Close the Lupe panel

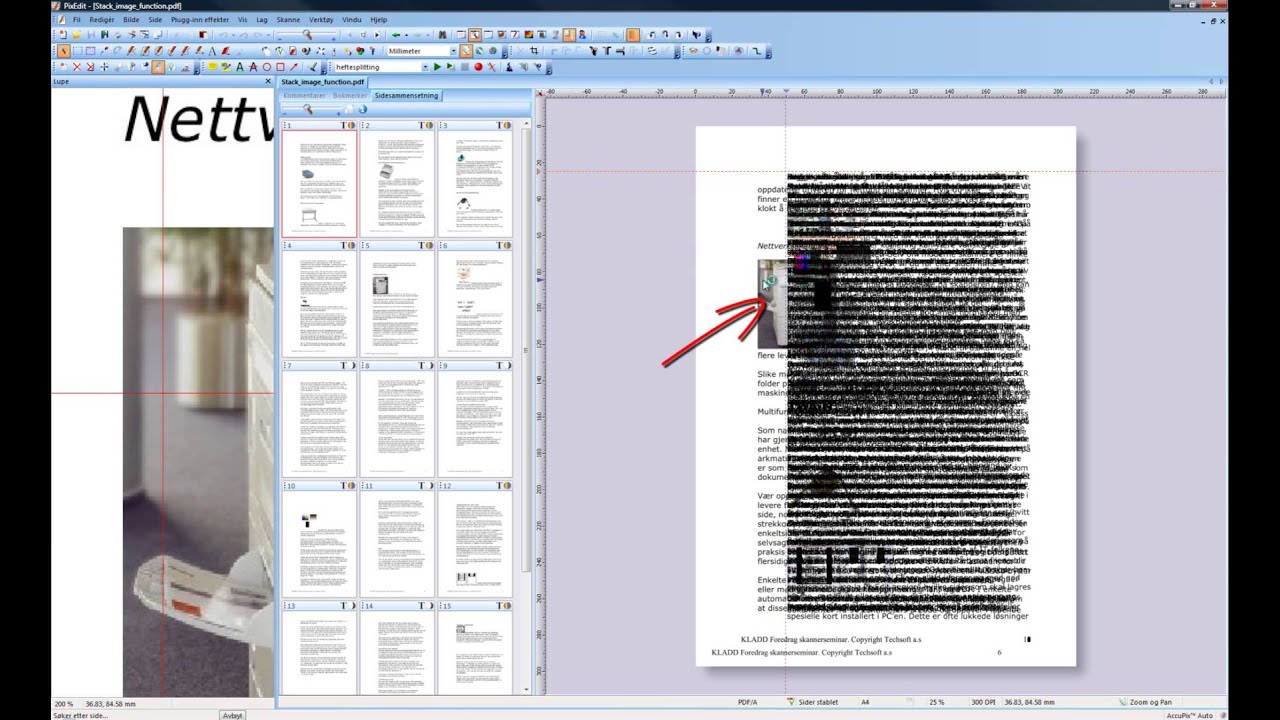point(268,82)
